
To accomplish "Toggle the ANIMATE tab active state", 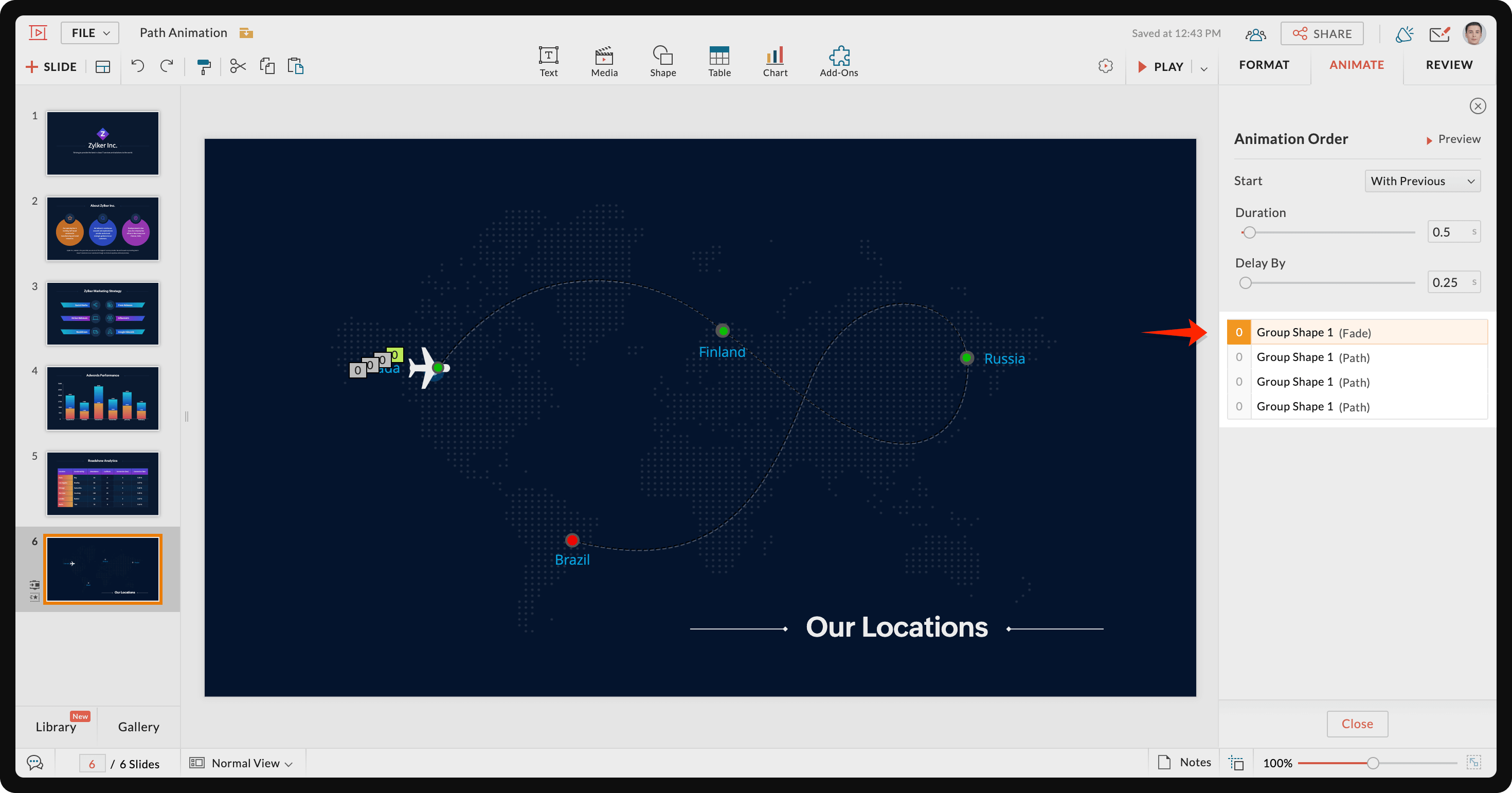I will click(1357, 65).
